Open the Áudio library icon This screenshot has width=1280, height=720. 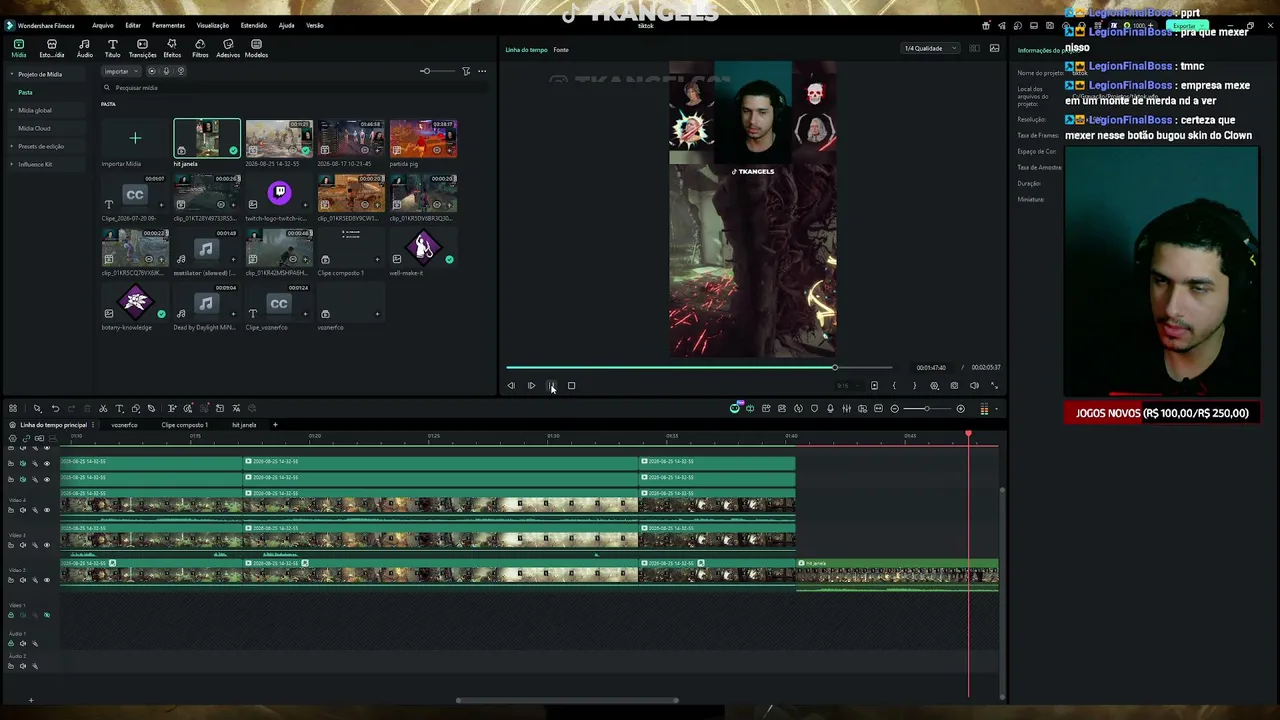click(x=84, y=48)
